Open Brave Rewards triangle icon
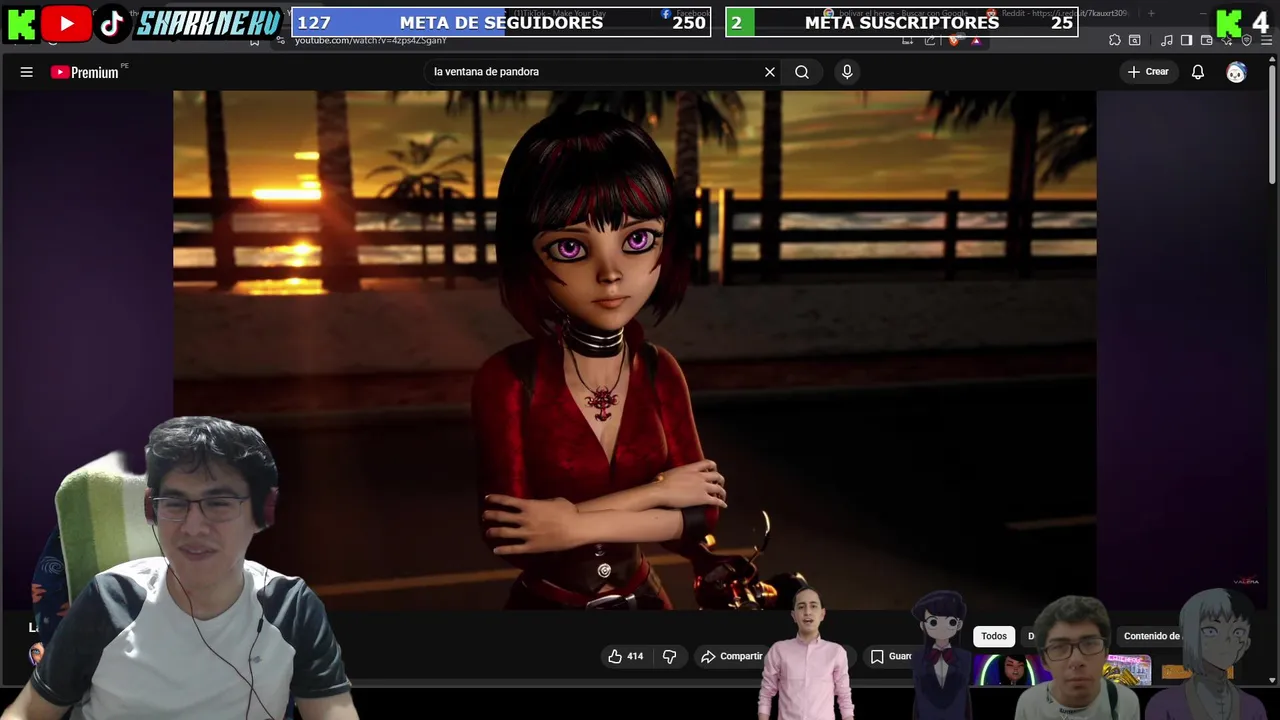The width and height of the screenshot is (1280, 720). tap(975, 40)
